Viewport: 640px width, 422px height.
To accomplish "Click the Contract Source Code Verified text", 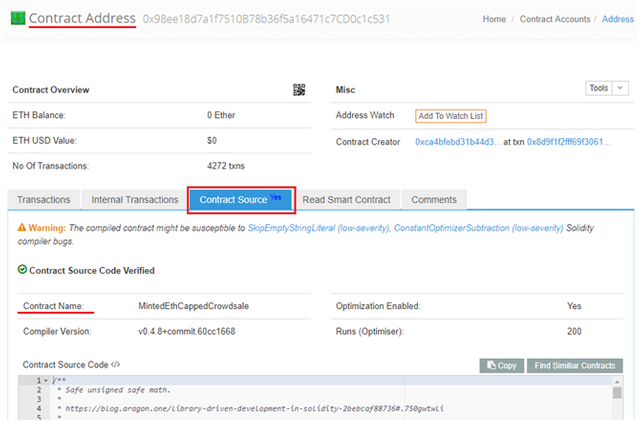I will pos(92,271).
